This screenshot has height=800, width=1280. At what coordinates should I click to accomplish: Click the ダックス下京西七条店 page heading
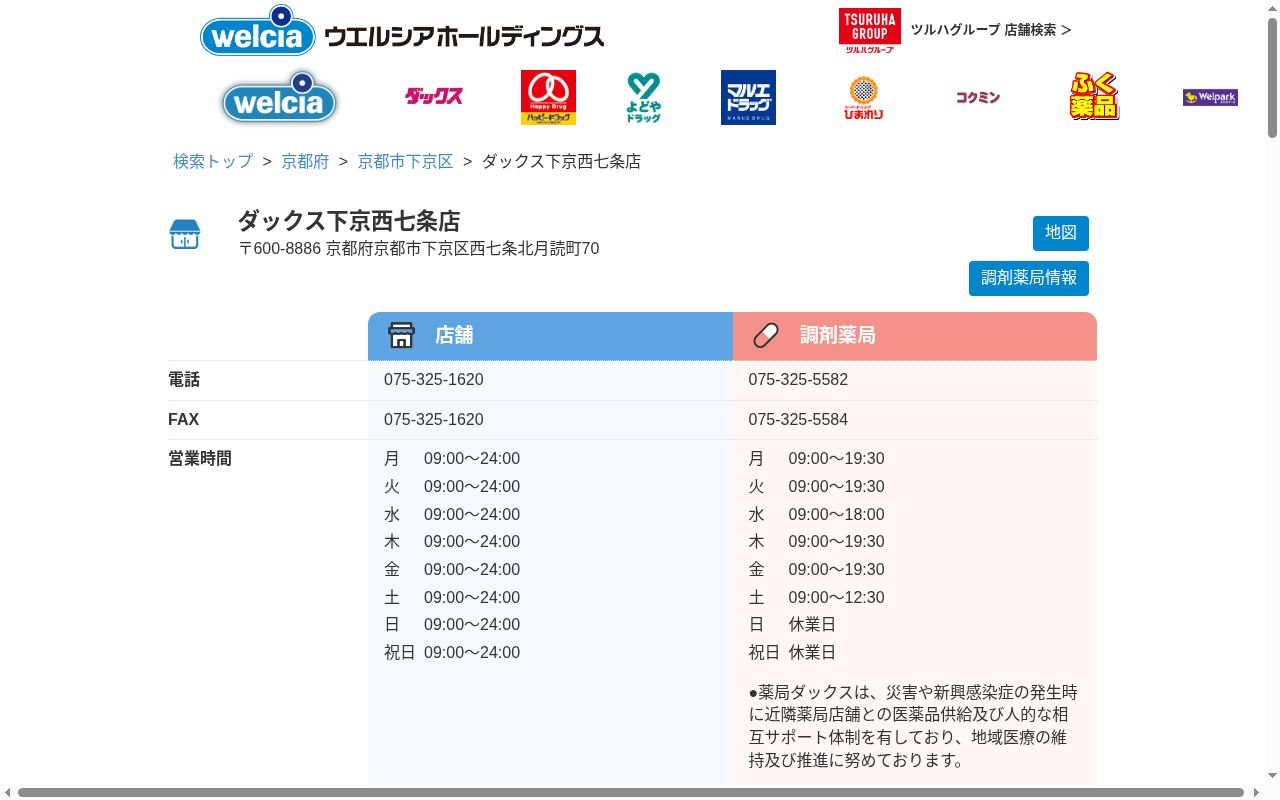(x=349, y=221)
